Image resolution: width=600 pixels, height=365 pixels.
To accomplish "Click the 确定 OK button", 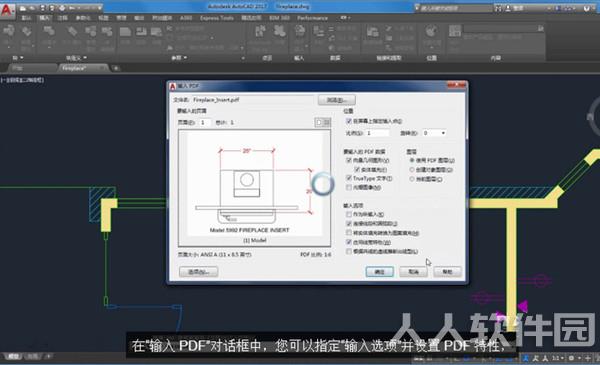I will pos(379,272).
